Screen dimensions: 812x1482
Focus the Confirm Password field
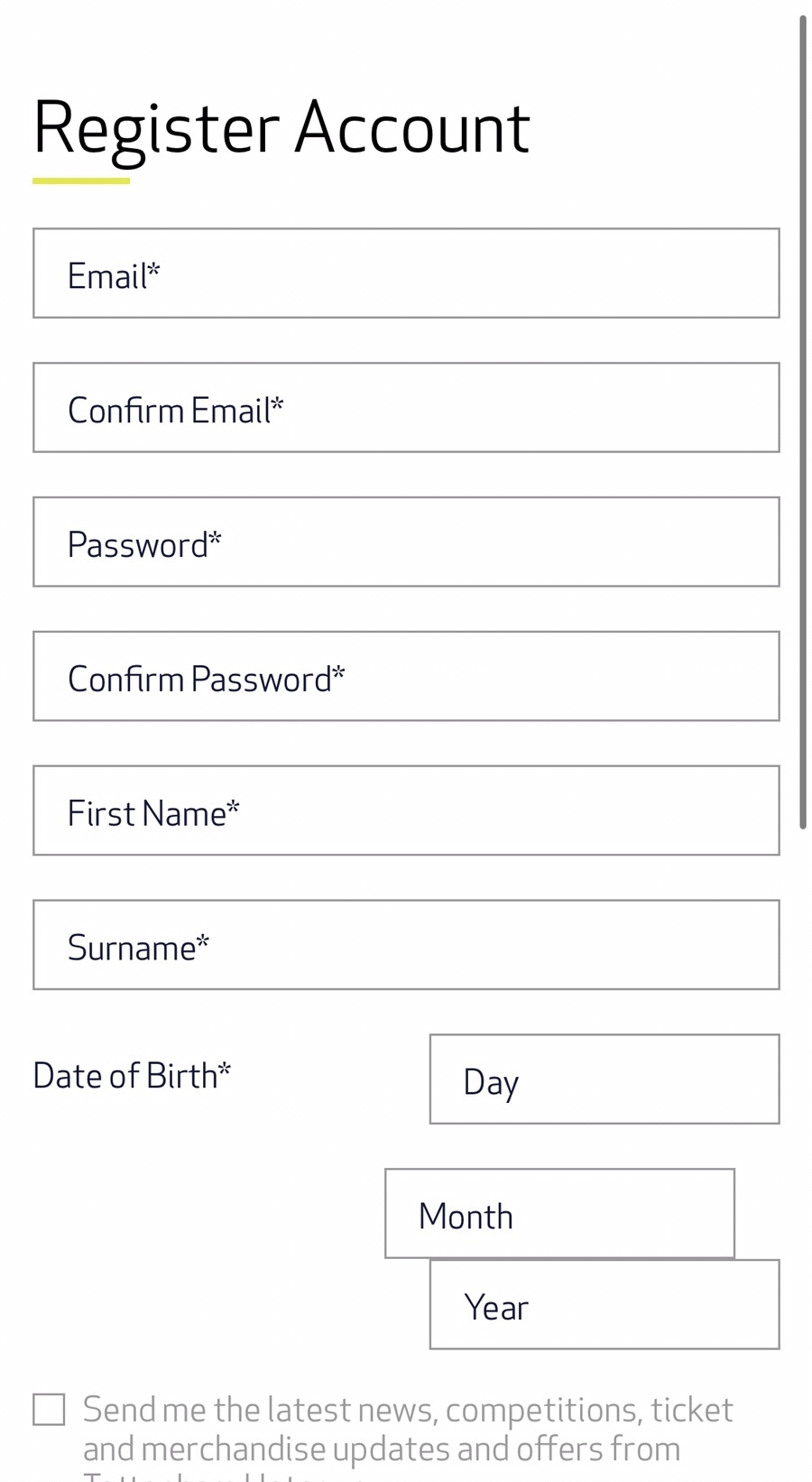coord(406,677)
